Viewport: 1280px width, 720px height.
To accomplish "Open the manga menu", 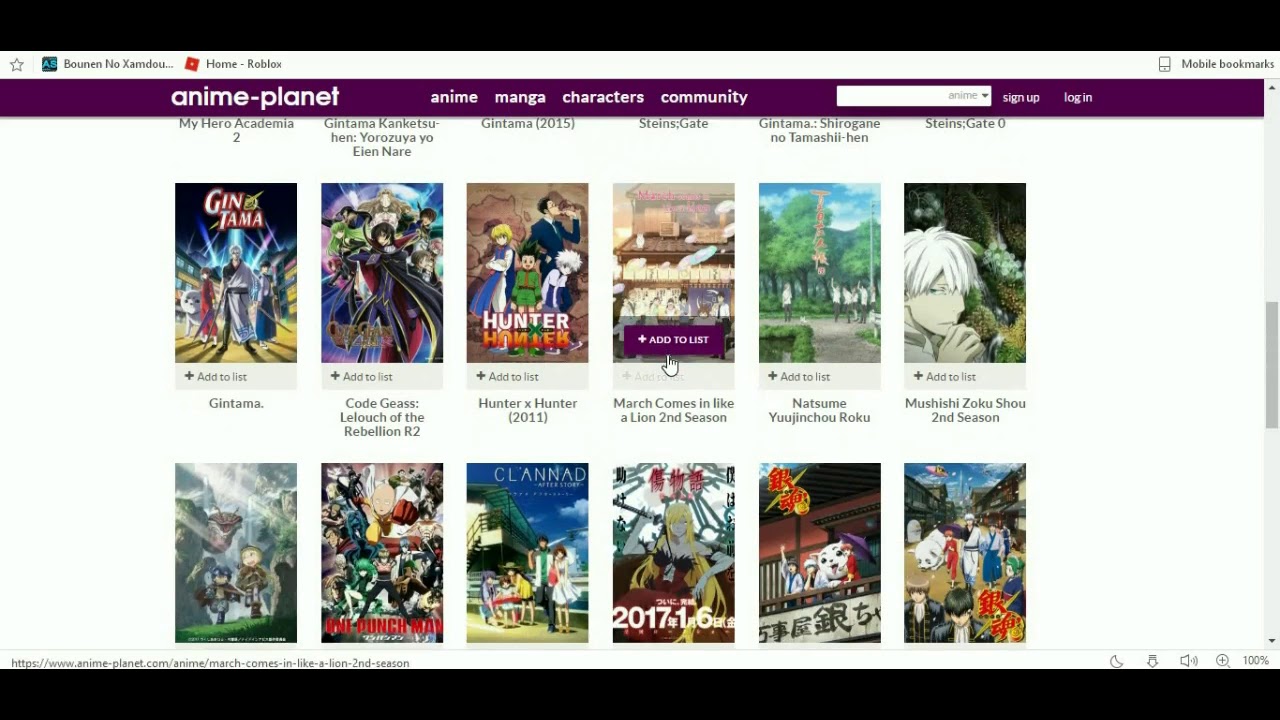I will [520, 97].
